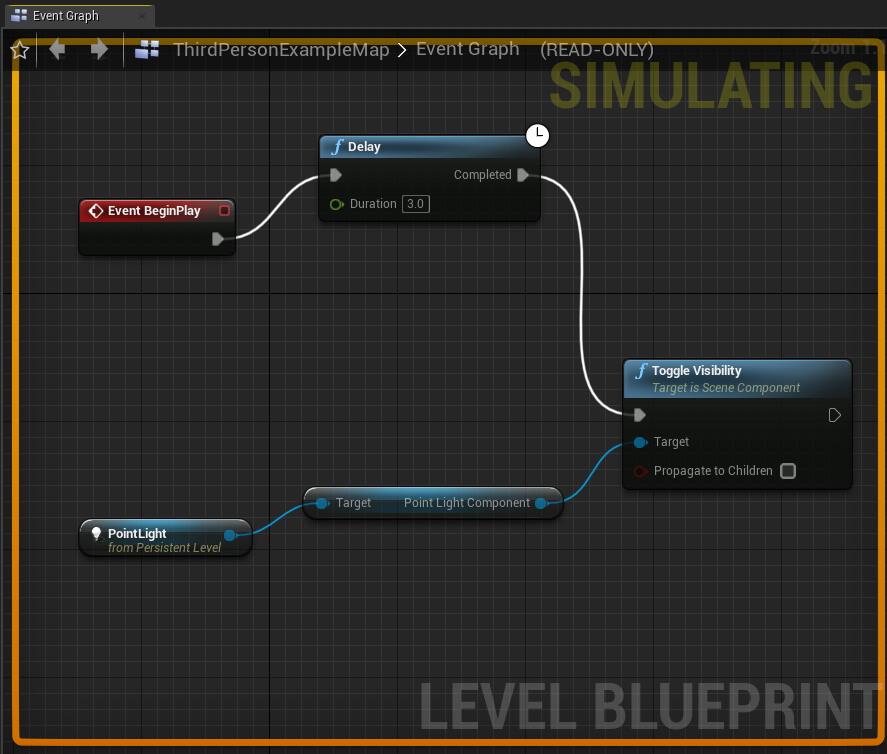Click the Delay Completed output pin
The image size is (887, 754).
523,175
